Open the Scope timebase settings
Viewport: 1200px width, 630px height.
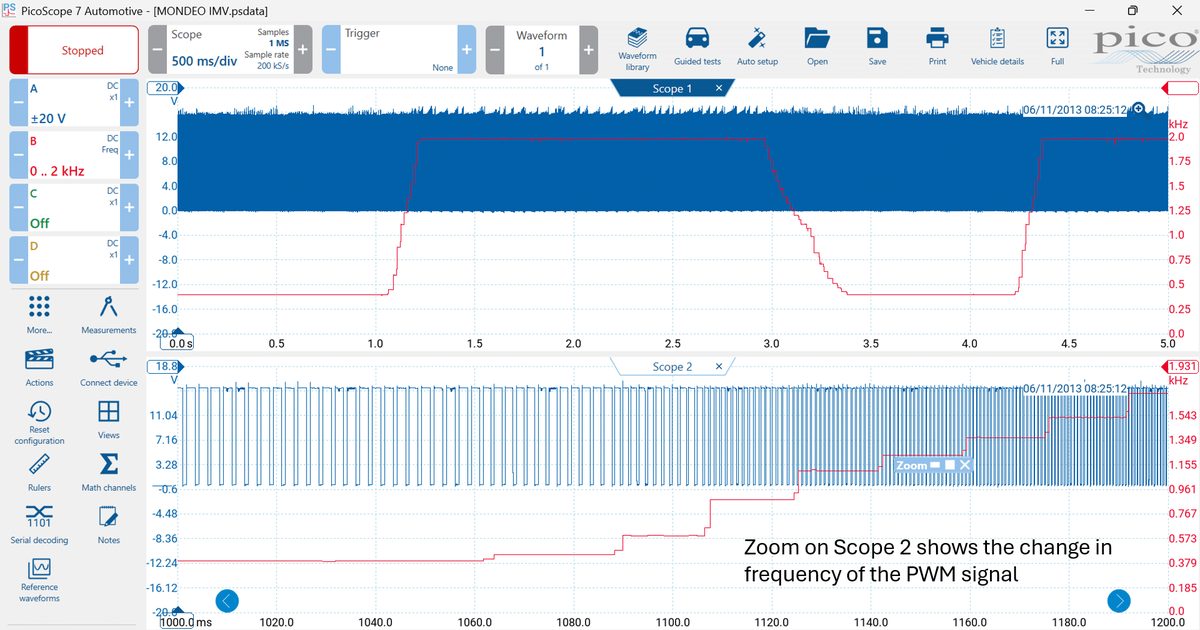(x=230, y=50)
